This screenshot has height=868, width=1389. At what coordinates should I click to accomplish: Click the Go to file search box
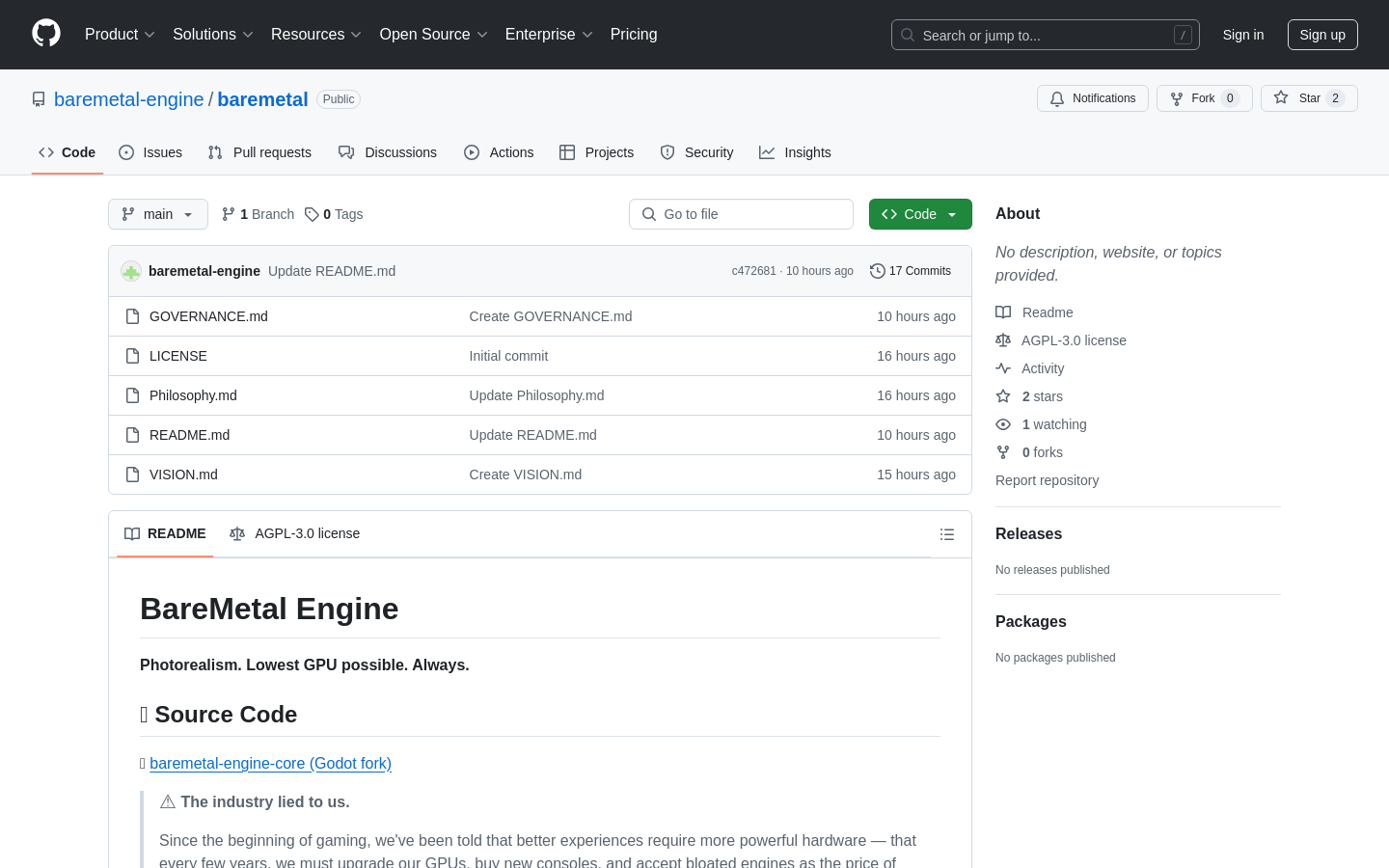(741, 214)
